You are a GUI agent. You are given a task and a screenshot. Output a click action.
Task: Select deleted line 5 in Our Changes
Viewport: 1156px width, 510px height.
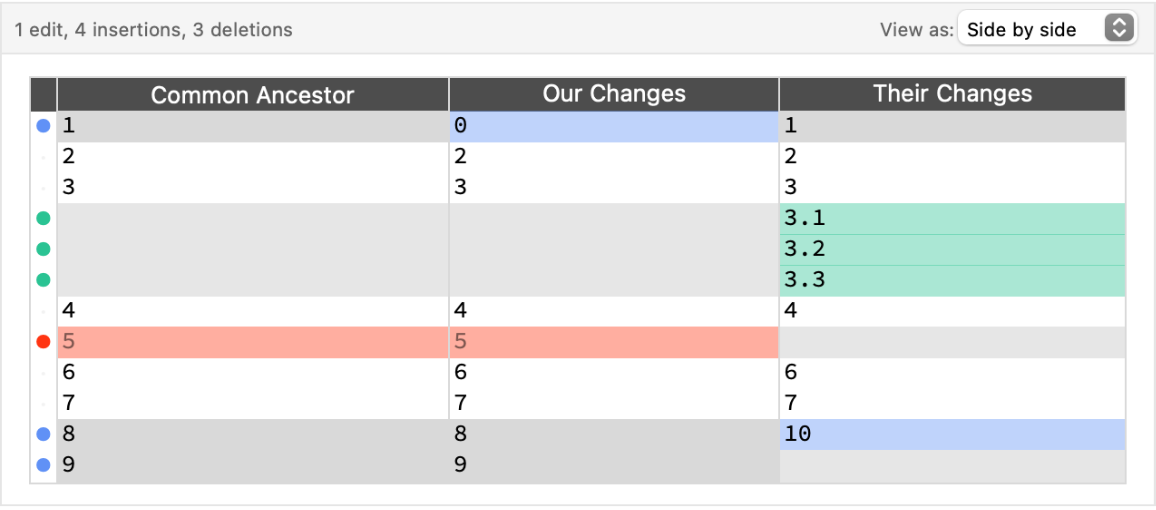(x=613, y=342)
